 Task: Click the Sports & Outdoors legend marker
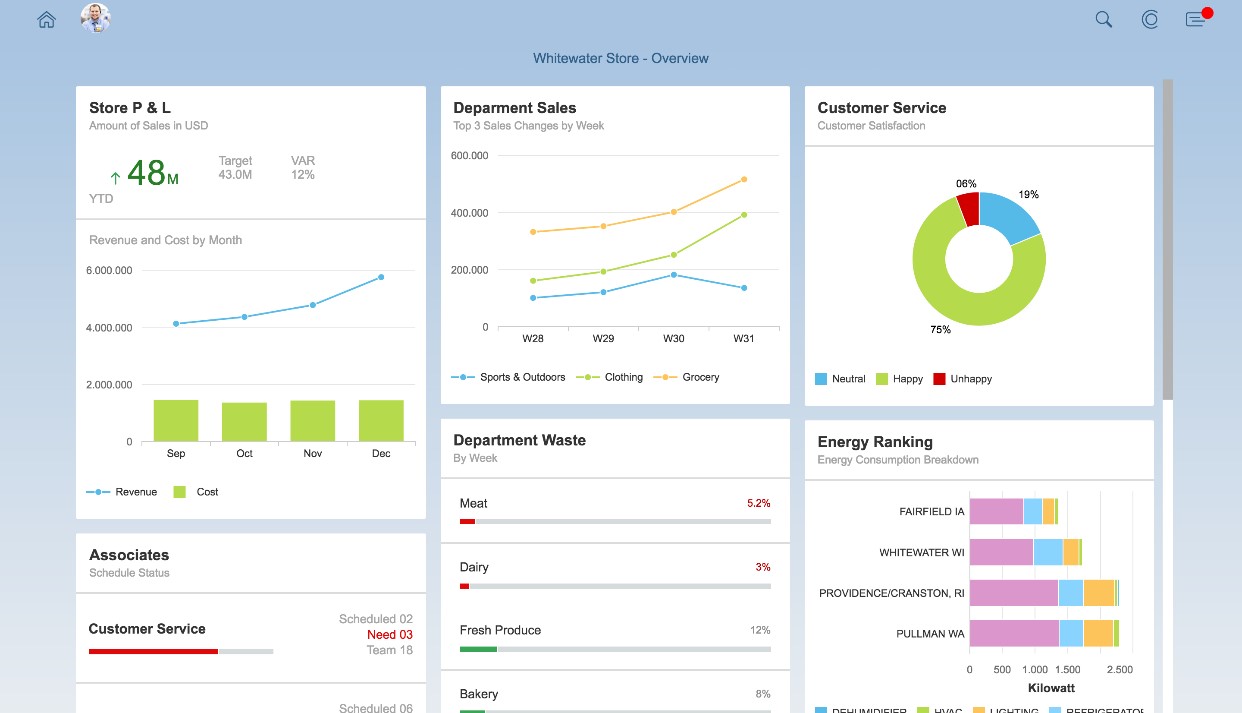click(x=463, y=378)
